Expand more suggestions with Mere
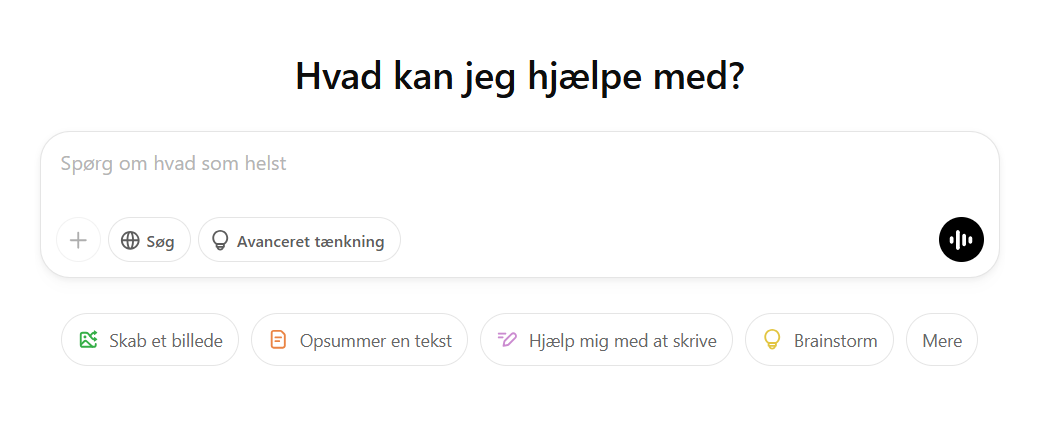Screen dimensions: 1039x424 942,340
